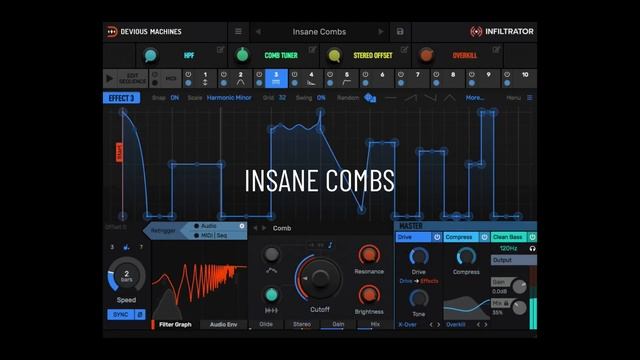Click the Retrigger settings gear icon
This screenshot has height=360, width=640.
(x=242, y=226)
